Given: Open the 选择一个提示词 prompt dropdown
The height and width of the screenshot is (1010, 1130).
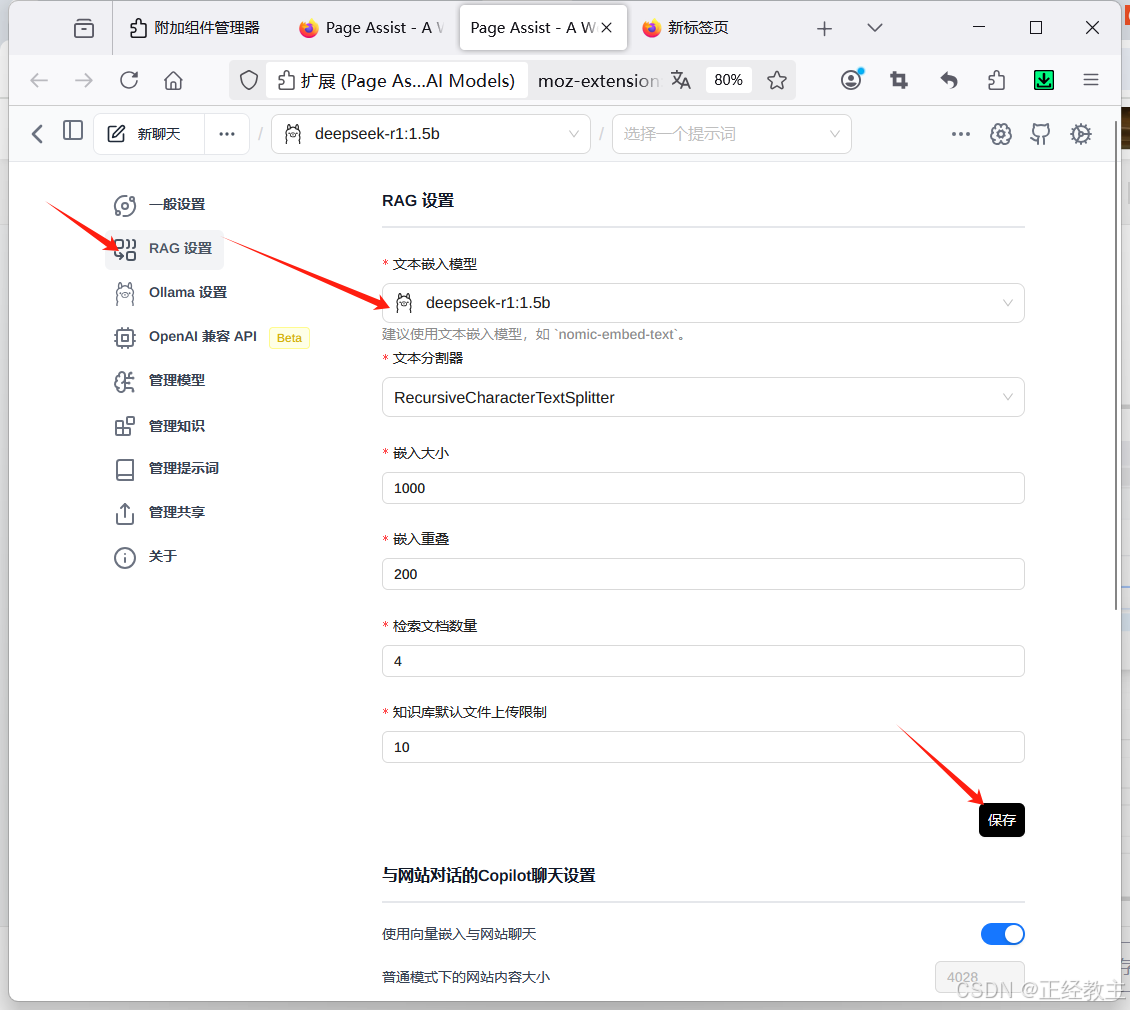Looking at the screenshot, I should click(731, 134).
